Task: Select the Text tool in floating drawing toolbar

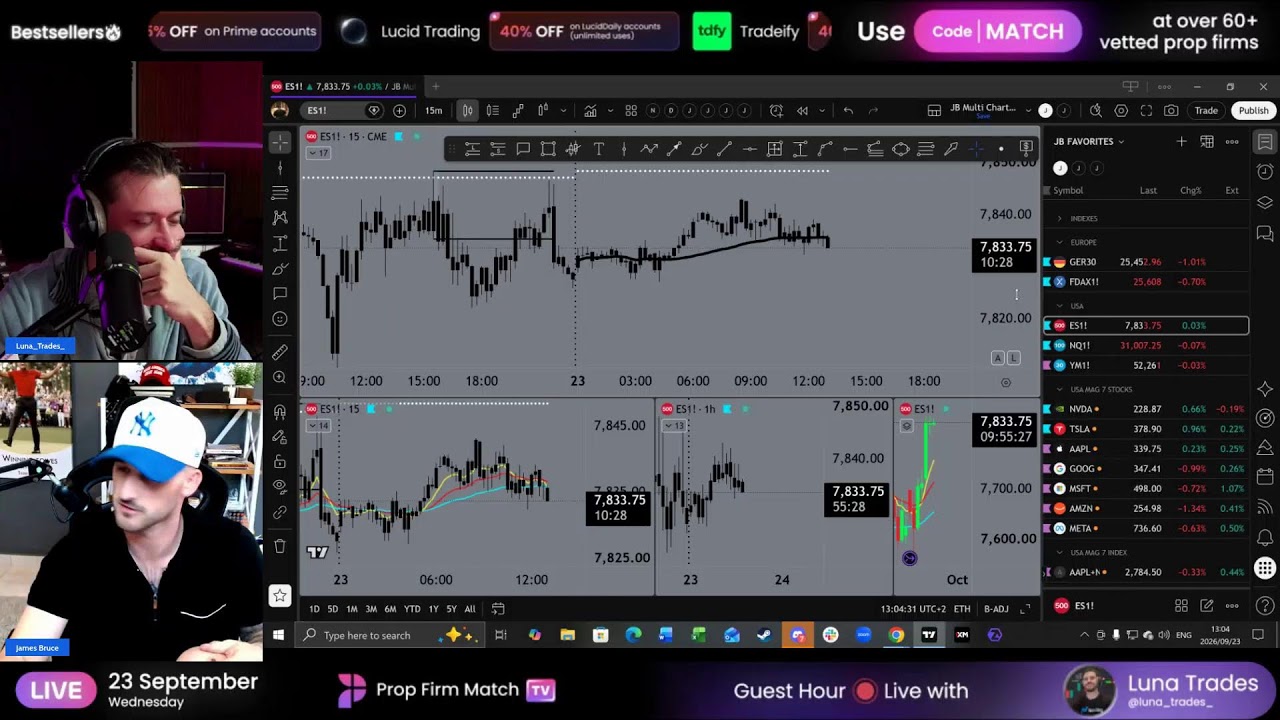Action: coord(599,149)
